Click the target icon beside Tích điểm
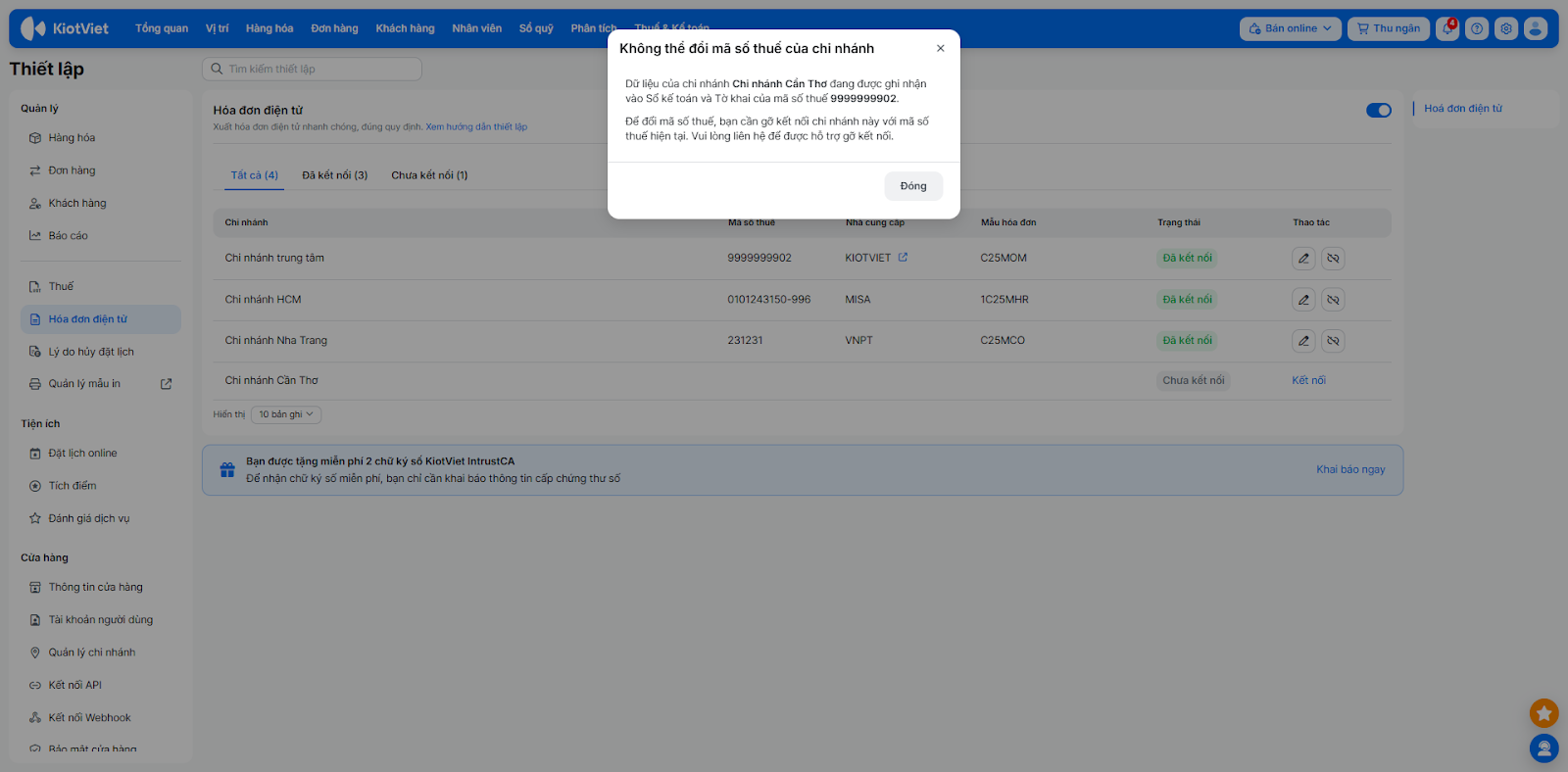Image resolution: width=1568 pixels, height=772 pixels. pyautogui.click(x=35, y=486)
